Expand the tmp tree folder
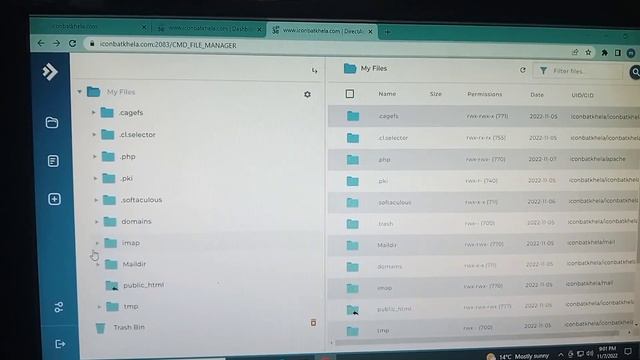This screenshot has width=640, height=360. (99, 306)
